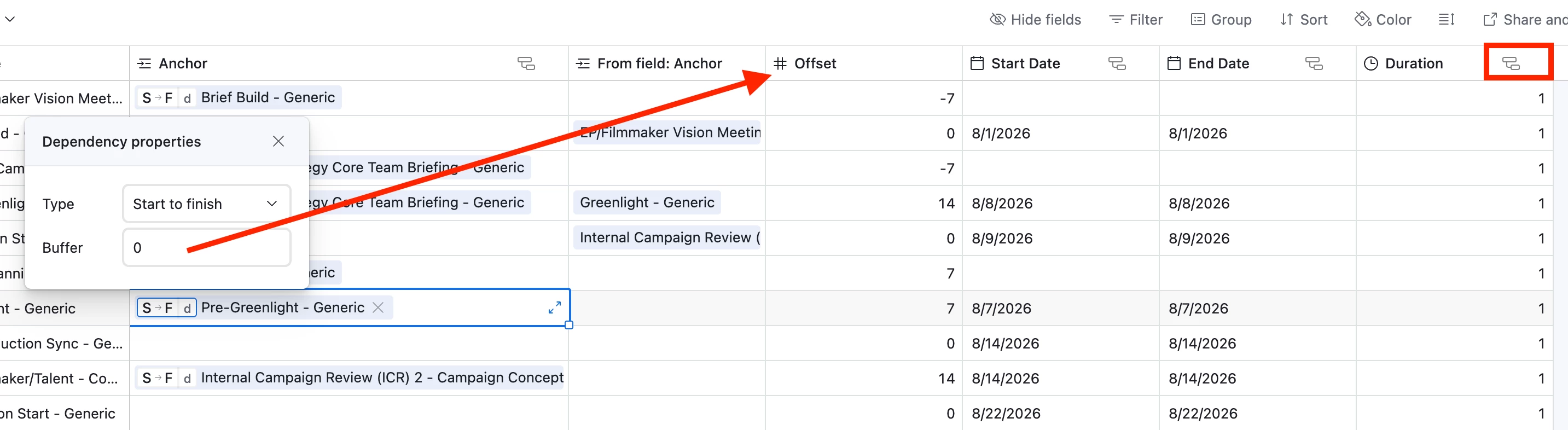1568x430 pixels.
Task: Expand the Pre-Greenlight cell with arrows icon
Action: [x=555, y=308]
